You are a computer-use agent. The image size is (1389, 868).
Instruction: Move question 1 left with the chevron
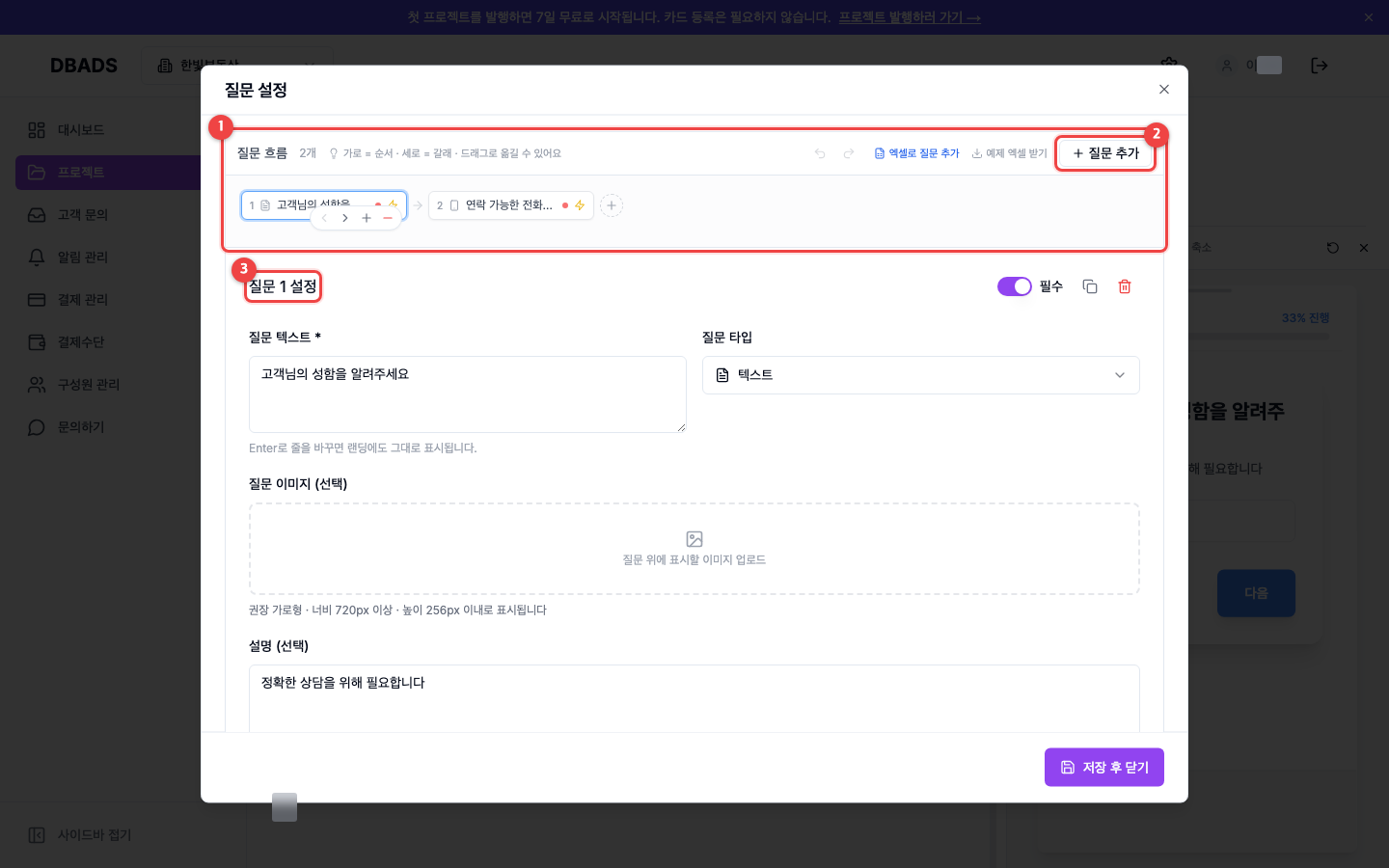tap(324, 218)
